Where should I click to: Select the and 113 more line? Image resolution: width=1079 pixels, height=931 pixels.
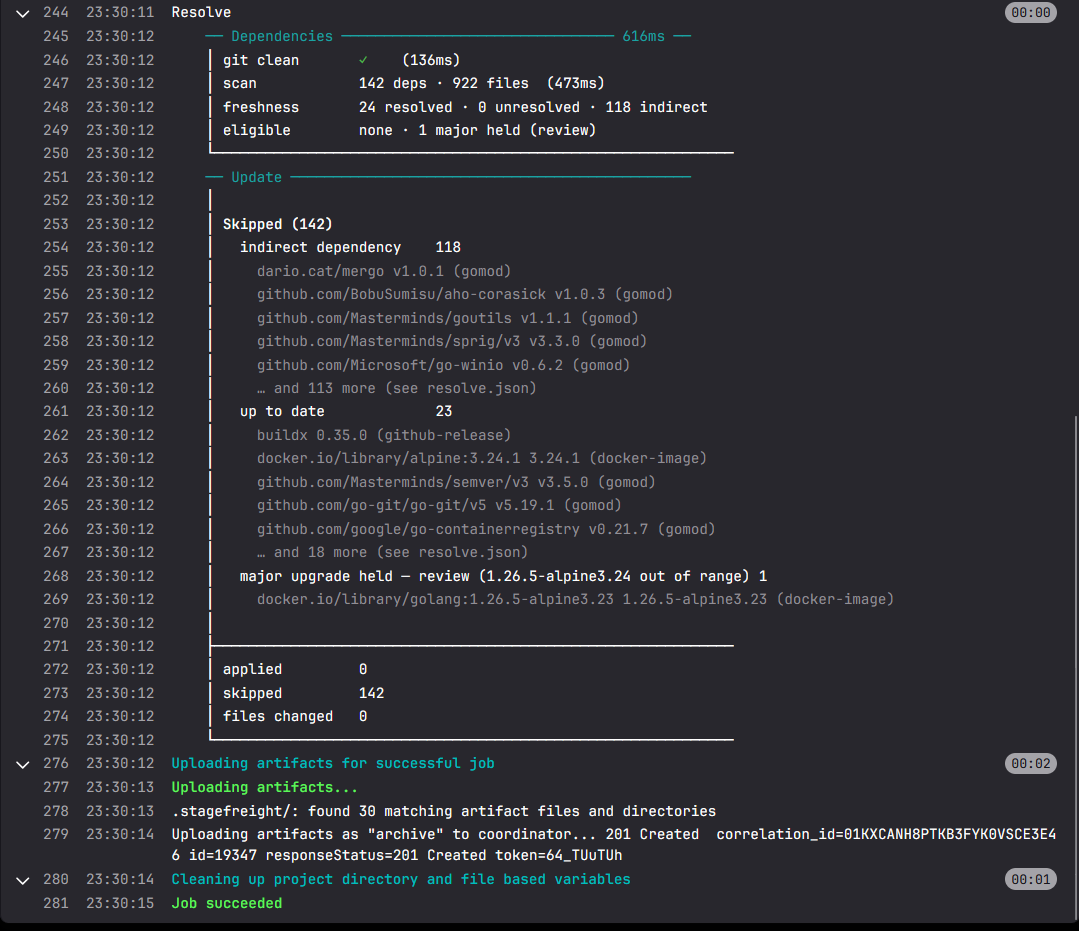(396, 388)
